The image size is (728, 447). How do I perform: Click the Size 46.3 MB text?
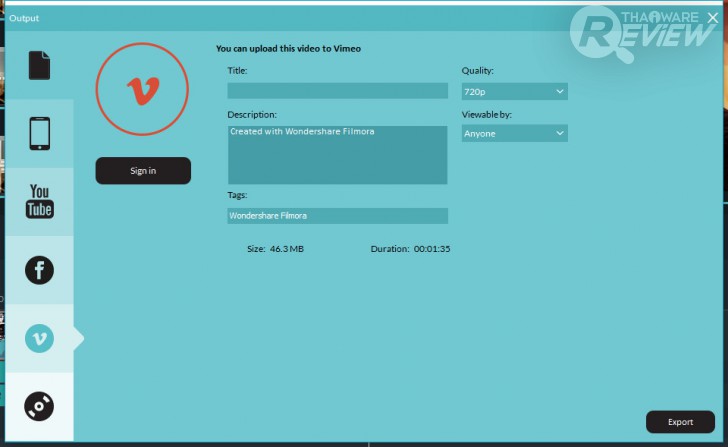click(x=275, y=249)
